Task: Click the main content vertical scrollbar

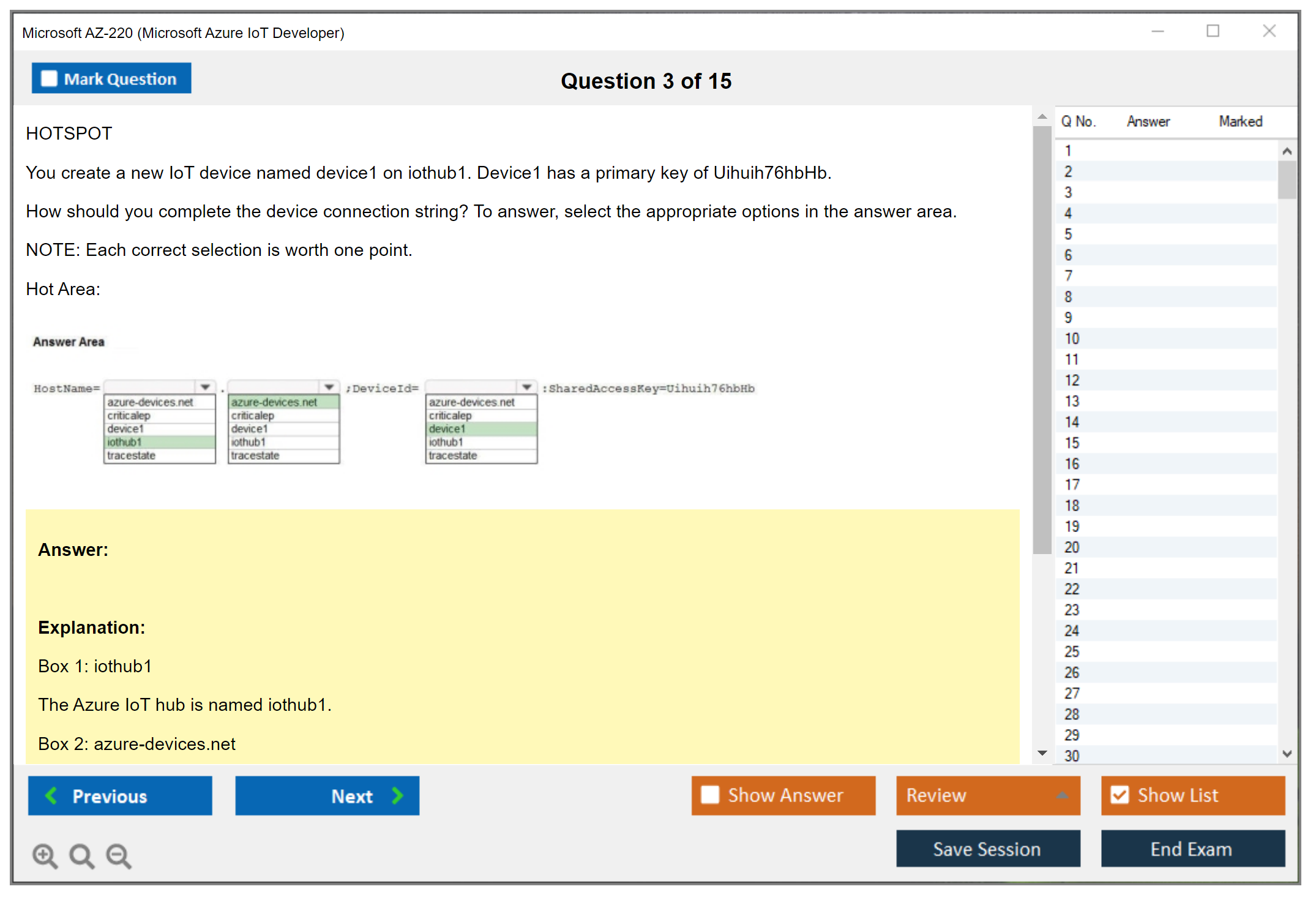Action: point(1042,339)
